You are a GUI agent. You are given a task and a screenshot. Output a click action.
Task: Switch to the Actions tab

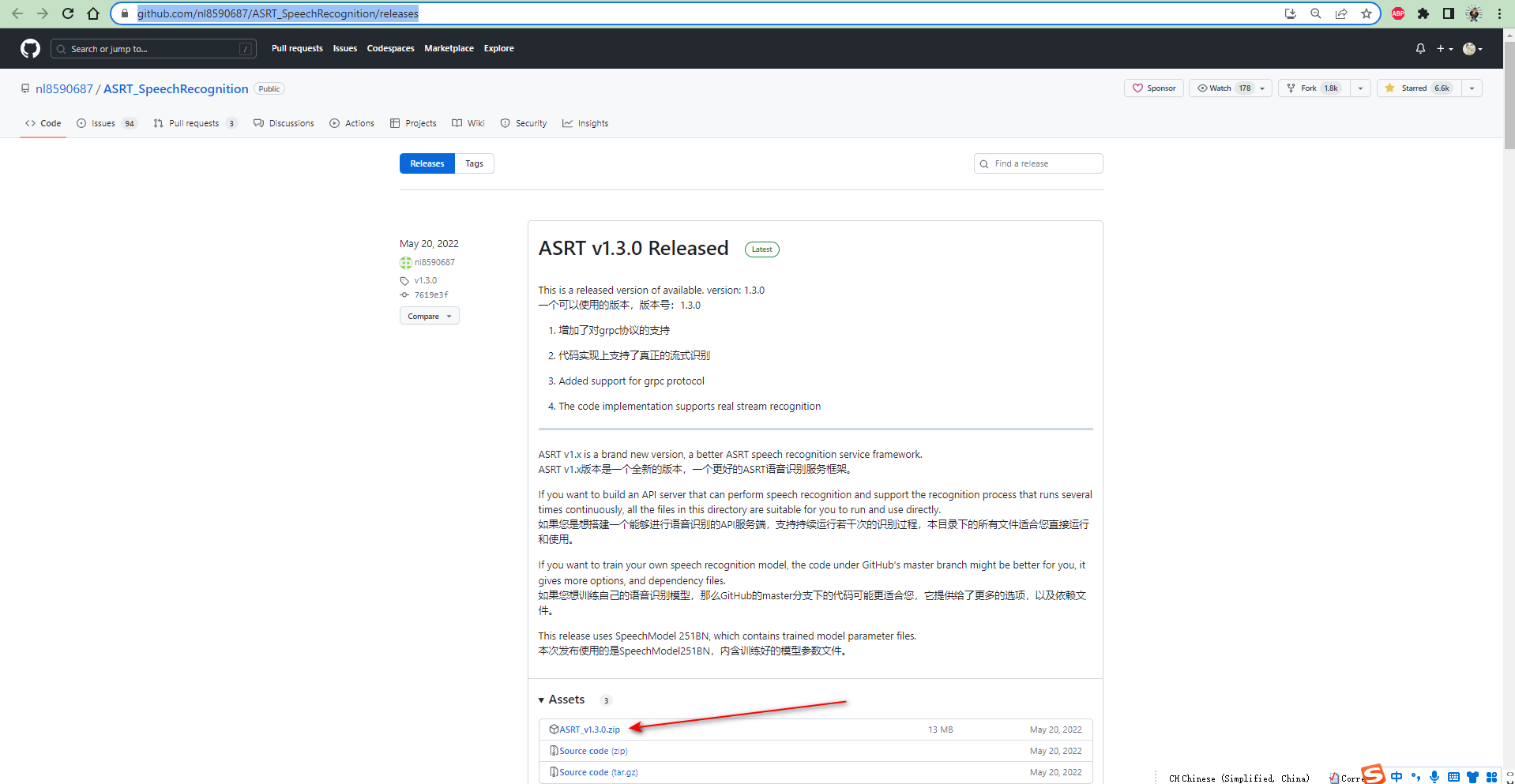click(352, 124)
